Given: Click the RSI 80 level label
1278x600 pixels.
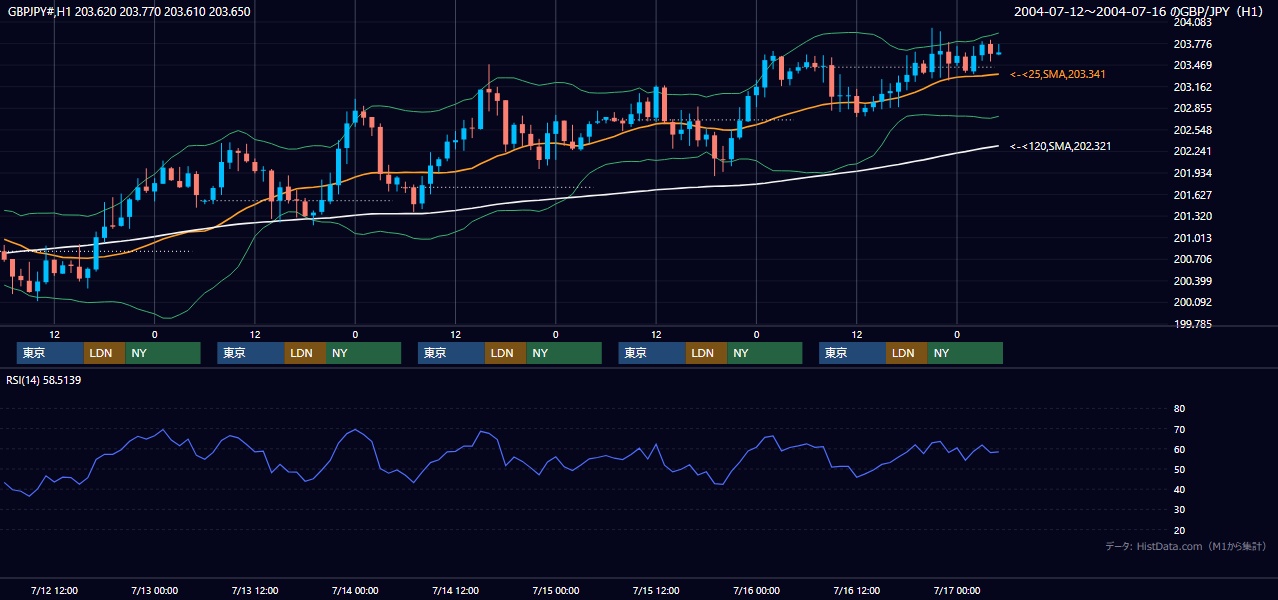Looking at the screenshot, I should click(1179, 409).
